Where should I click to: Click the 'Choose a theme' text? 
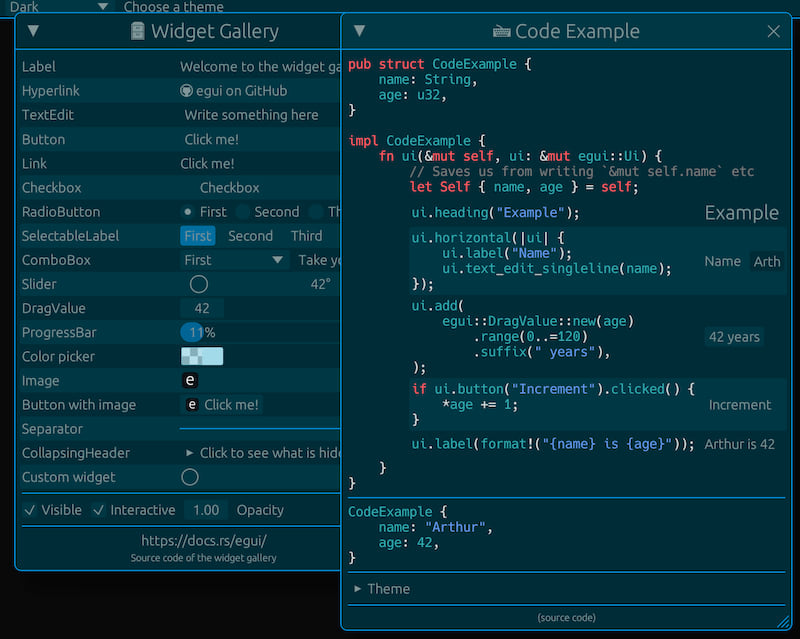173,7
